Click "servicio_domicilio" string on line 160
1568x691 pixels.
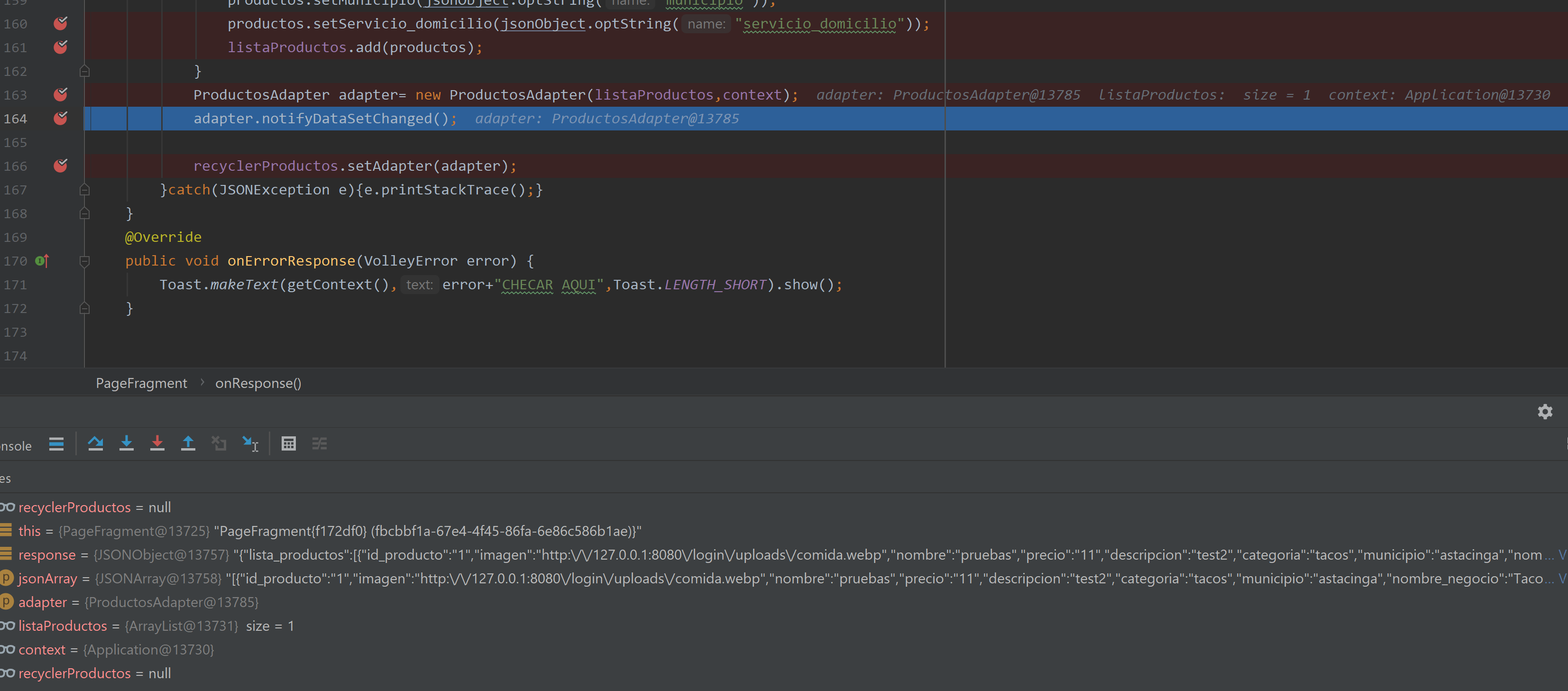point(819,24)
